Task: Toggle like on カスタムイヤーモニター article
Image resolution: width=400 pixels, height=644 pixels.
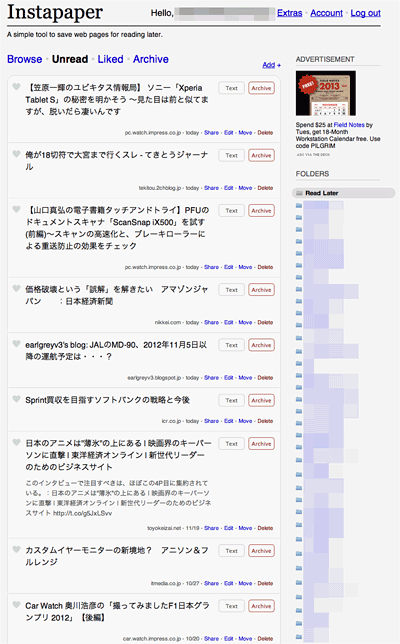Action: click(16, 550)
